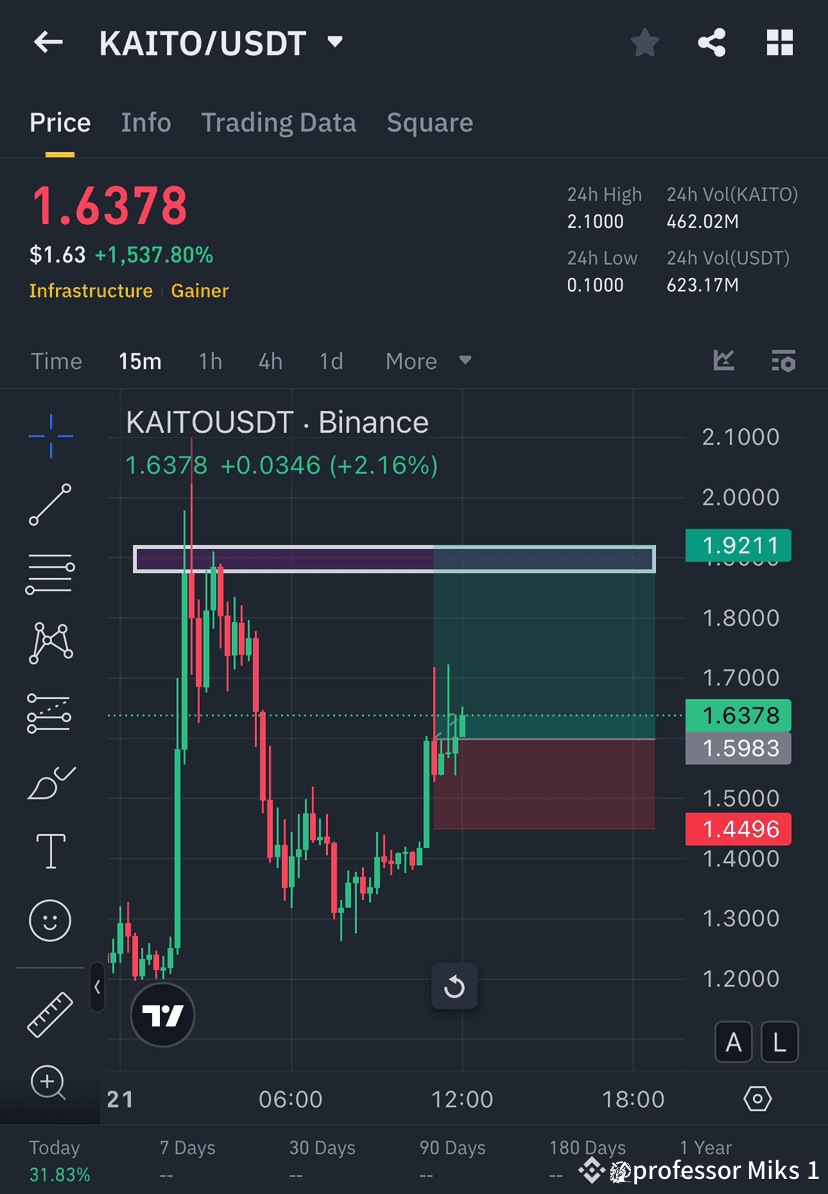Star KAITO/USDT as a favorite
The height and width of the screenshot is (1194, 828).
coord(644,42)
